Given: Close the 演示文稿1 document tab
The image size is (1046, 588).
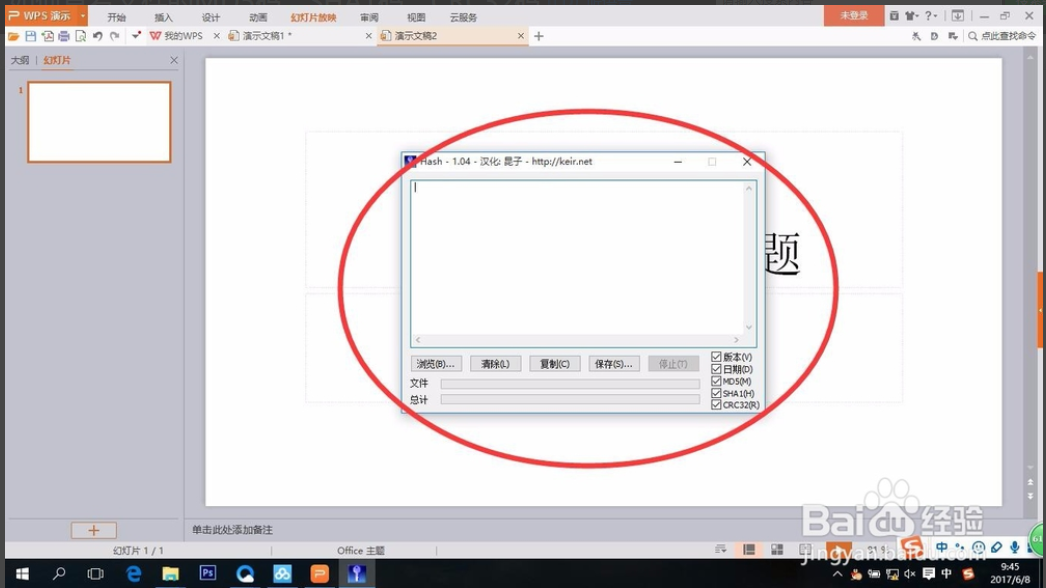Looking at the screenshot, I should click(x=368, y=36).
